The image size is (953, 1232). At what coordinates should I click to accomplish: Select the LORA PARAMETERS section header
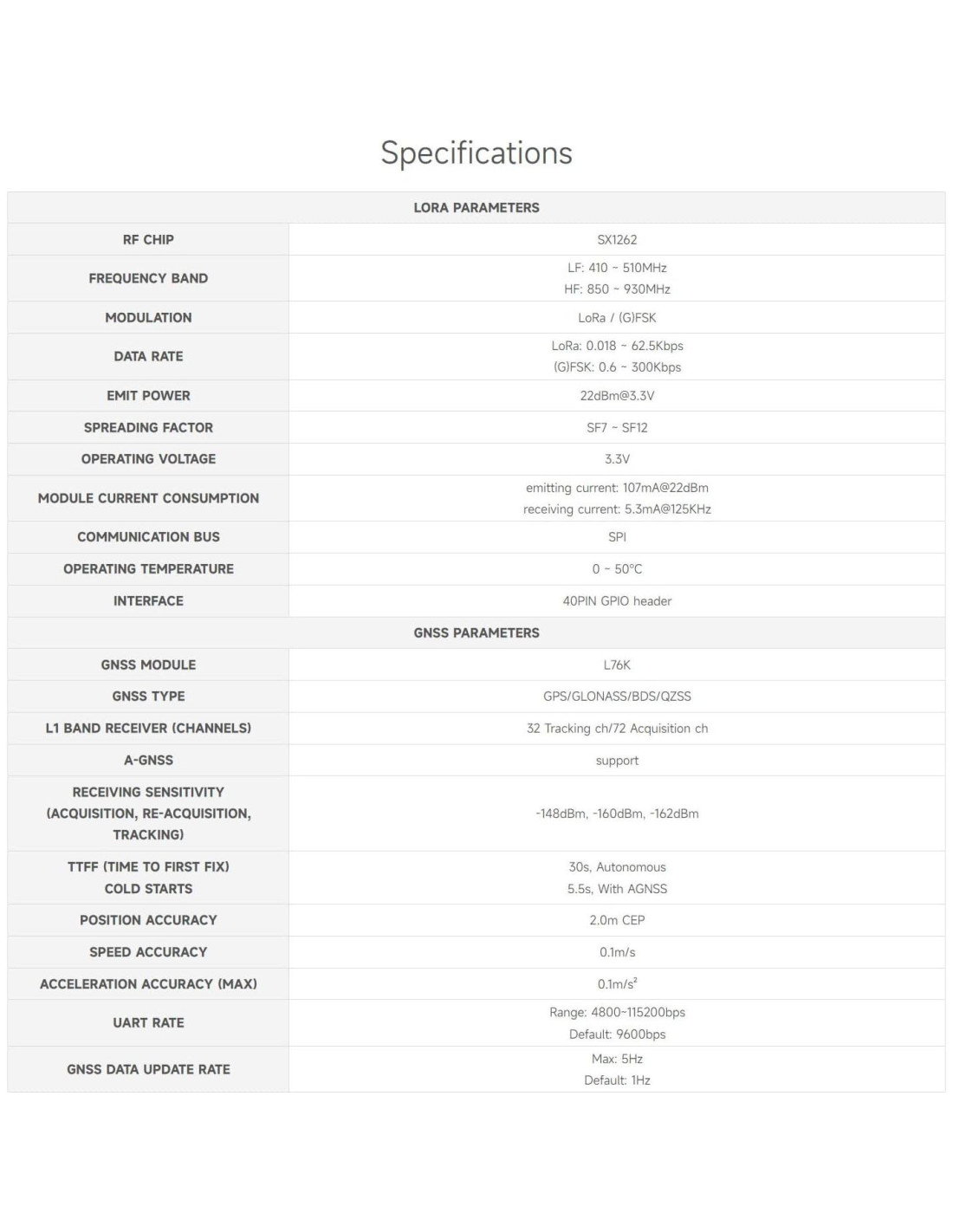pos(476,208)
